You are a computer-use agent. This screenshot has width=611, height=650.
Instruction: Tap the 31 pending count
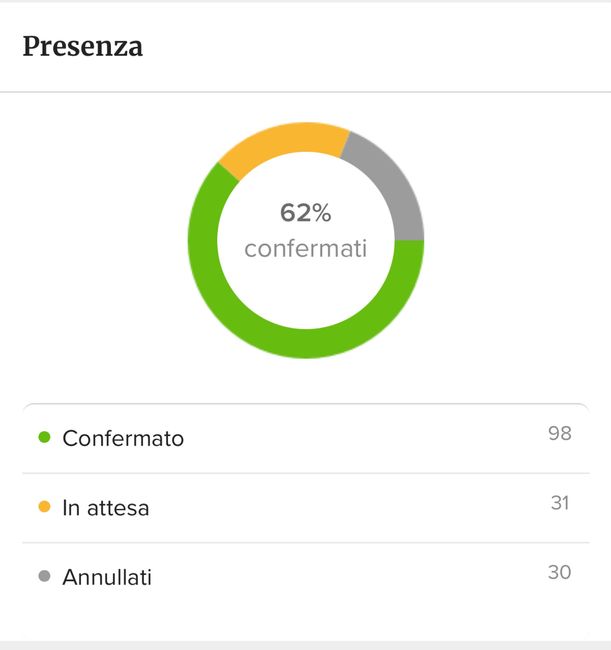560,503
